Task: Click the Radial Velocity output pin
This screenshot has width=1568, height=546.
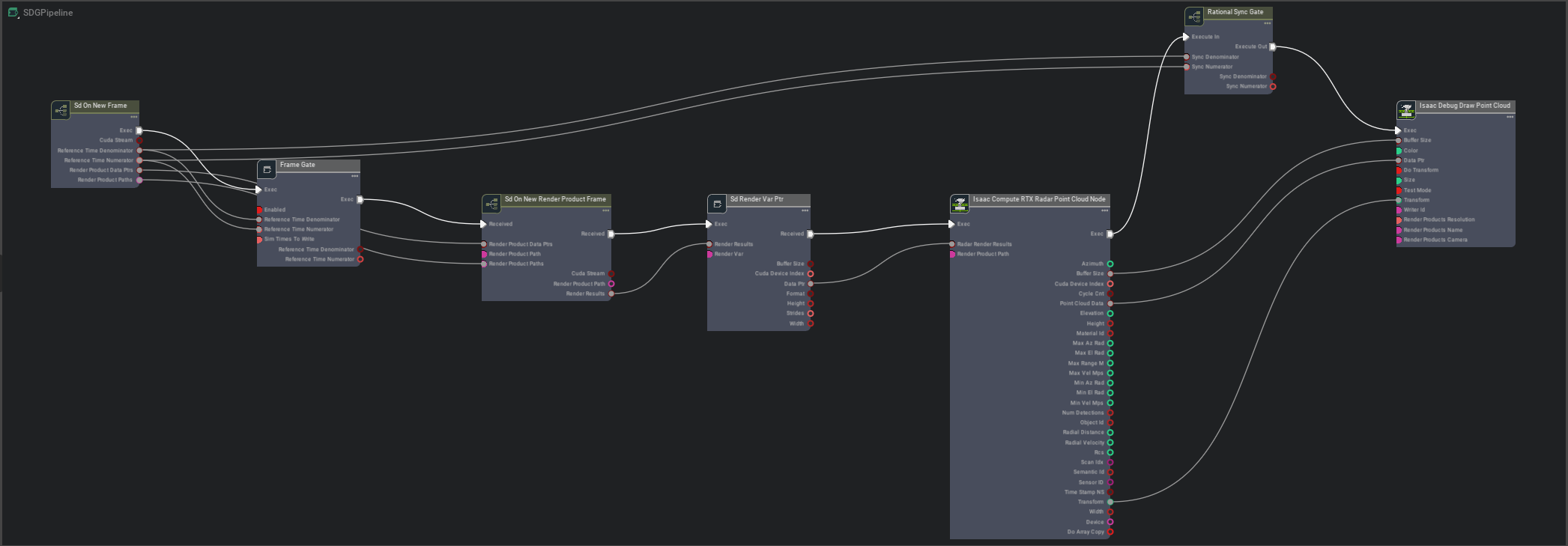Action: pyautogui.click(x=1110, y=443)
